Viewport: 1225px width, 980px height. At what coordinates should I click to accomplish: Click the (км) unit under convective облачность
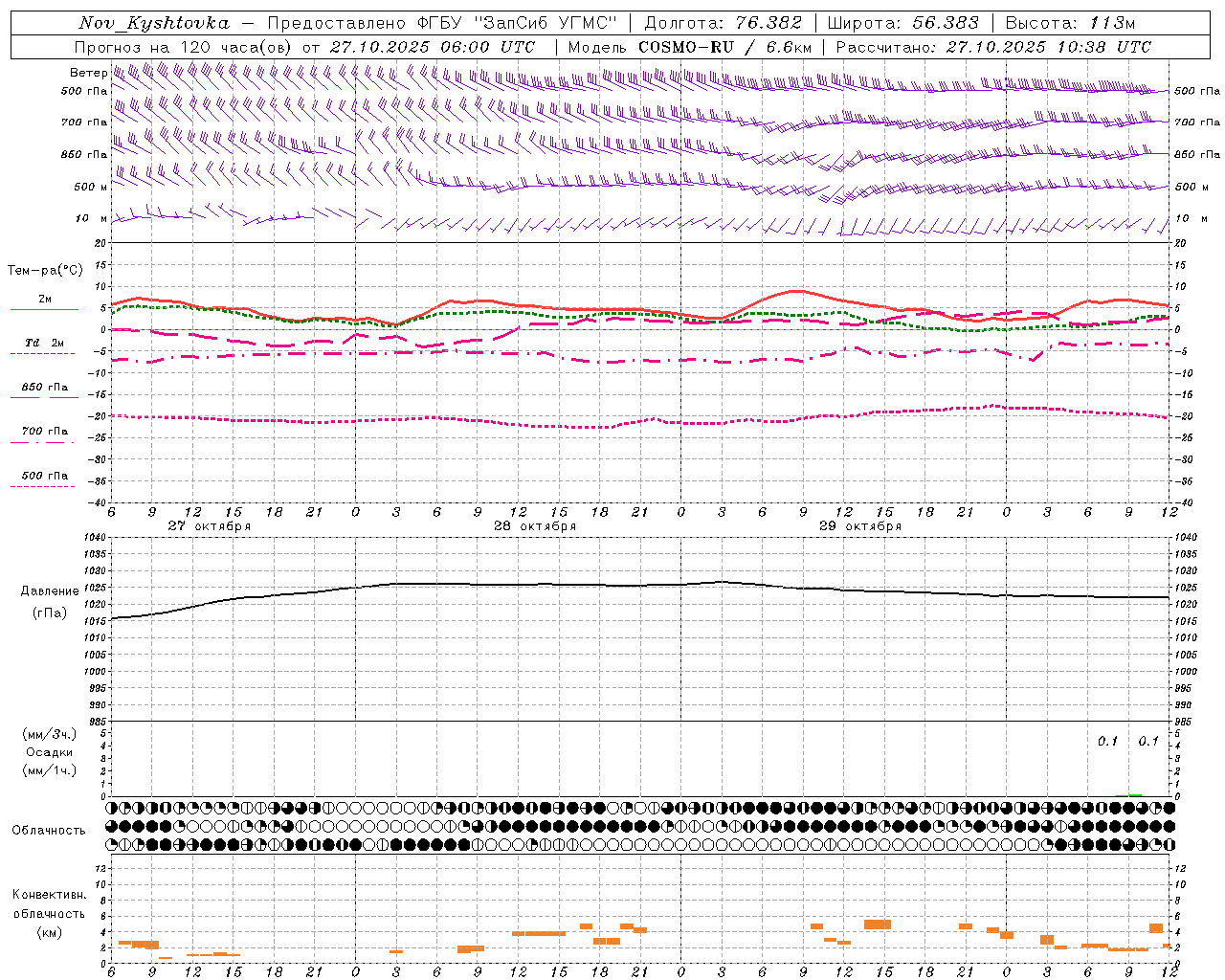50,932
